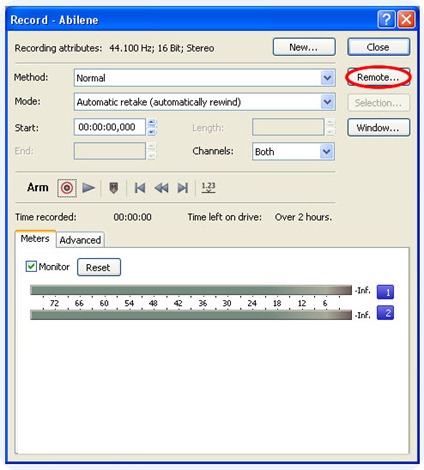This screenshot has height=470, width=424.
Task: Start playback with the Play button
Action: [89, 188]
